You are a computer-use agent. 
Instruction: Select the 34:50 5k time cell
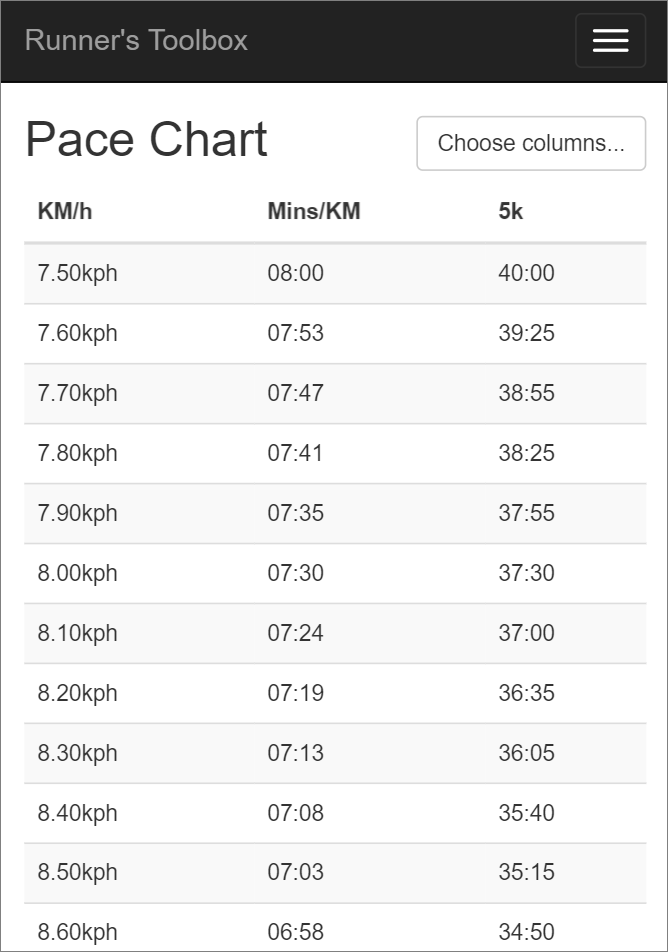click(x=526, y=932)
